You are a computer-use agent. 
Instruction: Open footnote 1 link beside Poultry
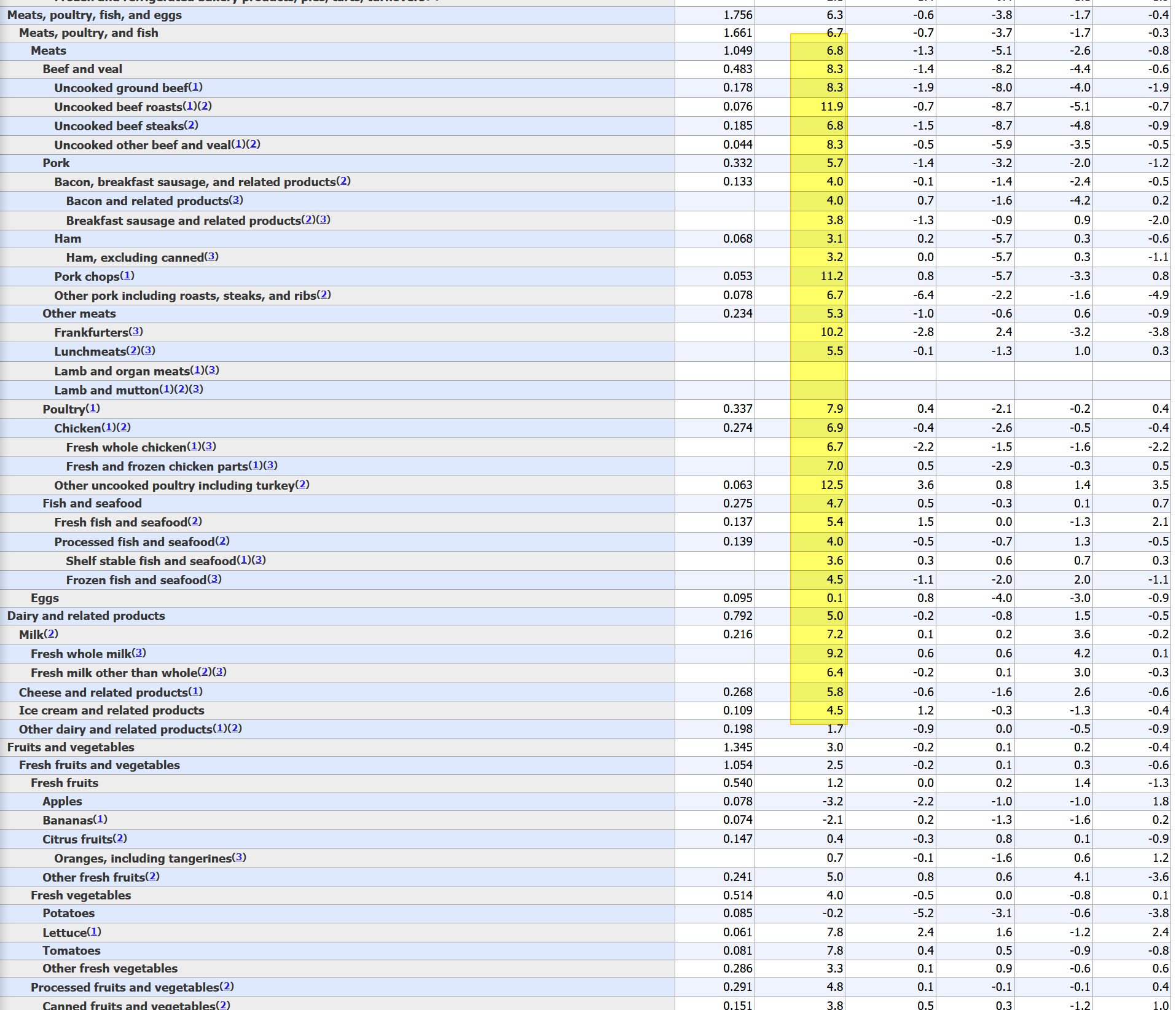tap(93, 409)
